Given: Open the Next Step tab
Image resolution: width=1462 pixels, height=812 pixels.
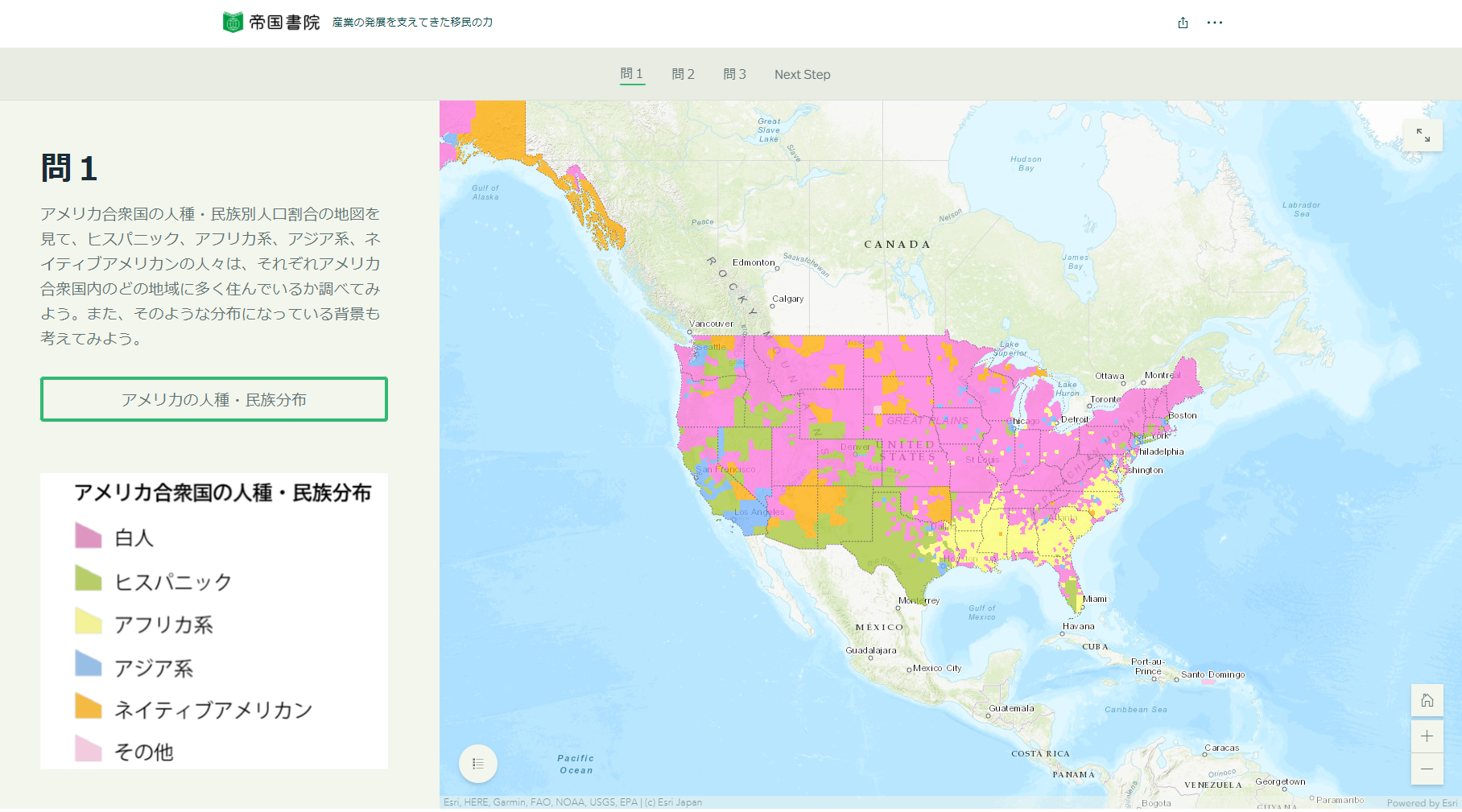Looking at the screenshot, I should [x=801, y=74].
